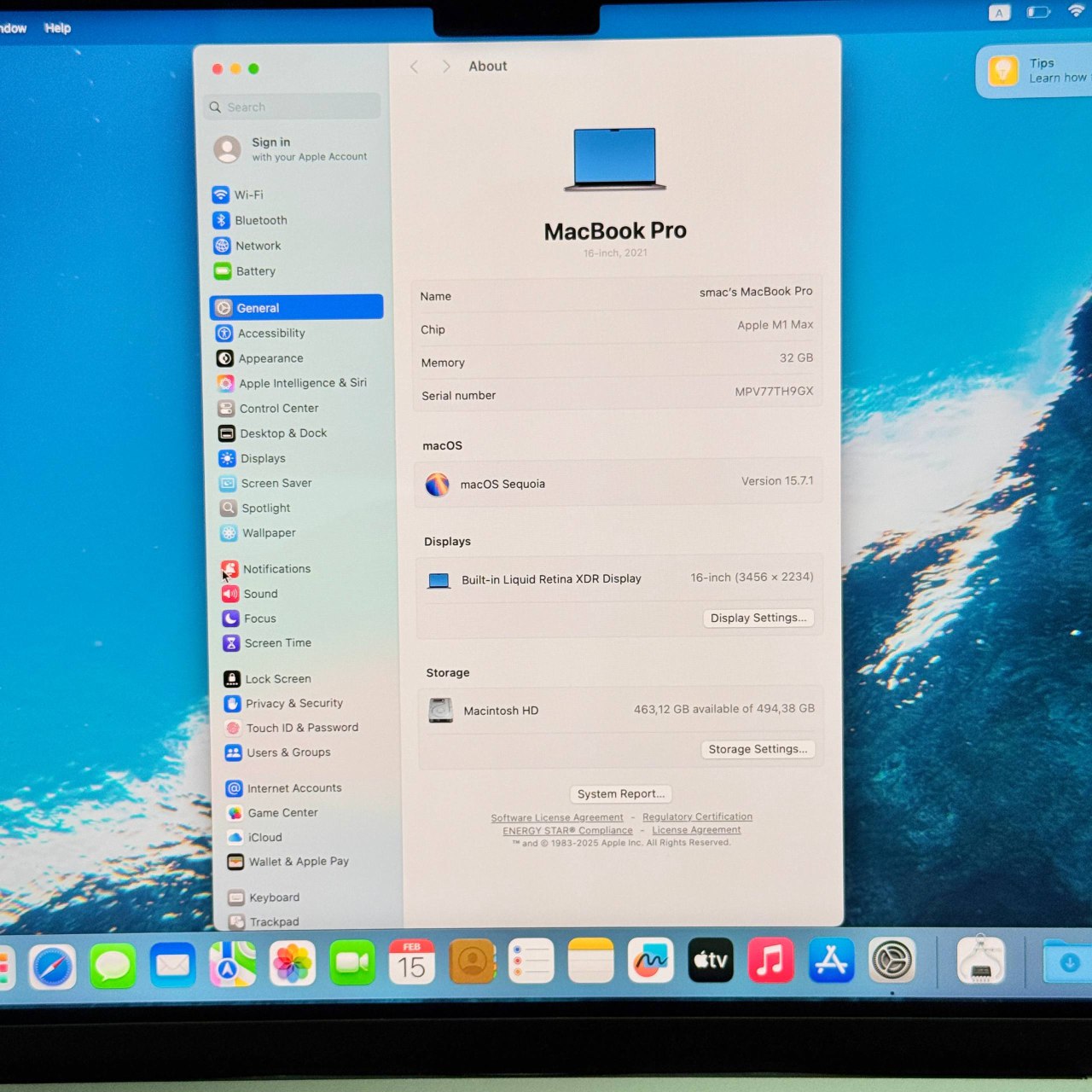1092x1092 pixels.
Task: Select Displays in the sidebar
Action: click(x=262, y=458)
